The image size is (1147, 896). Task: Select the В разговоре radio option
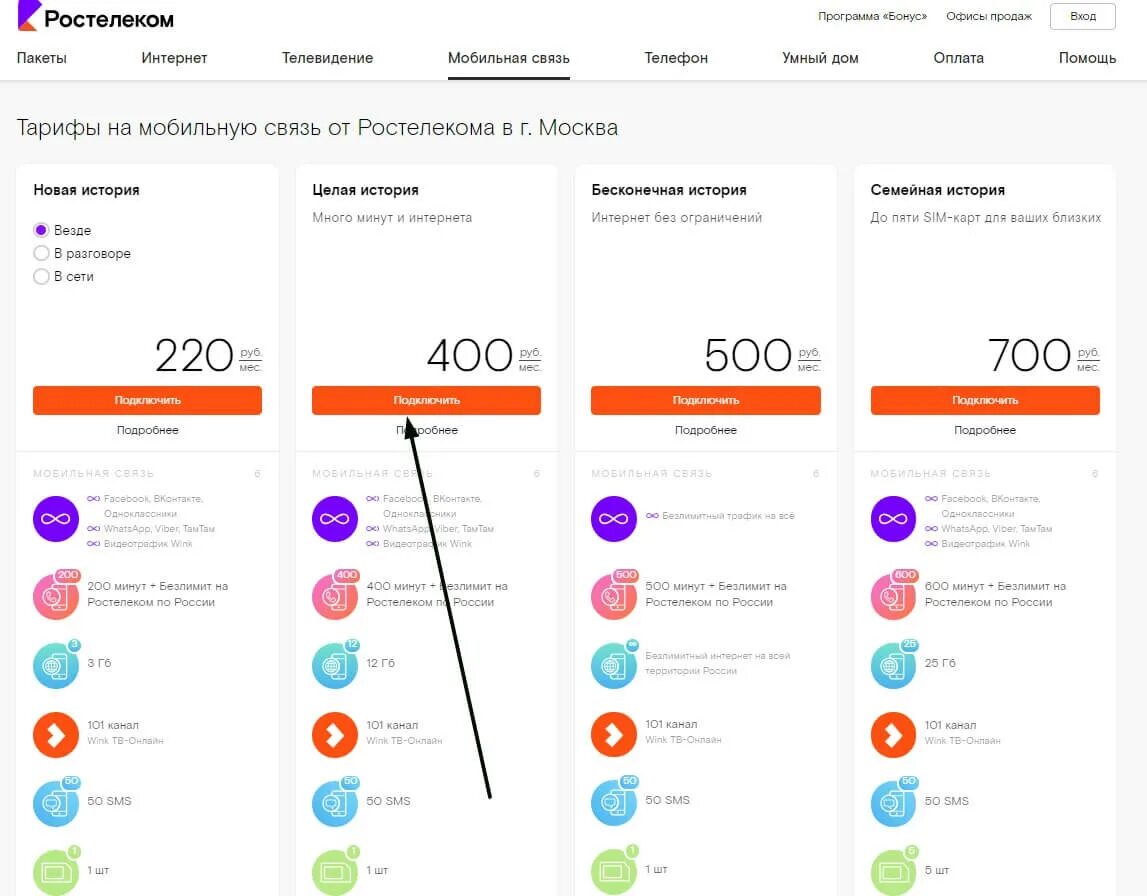pyautogui.click(x=41, y=253)
